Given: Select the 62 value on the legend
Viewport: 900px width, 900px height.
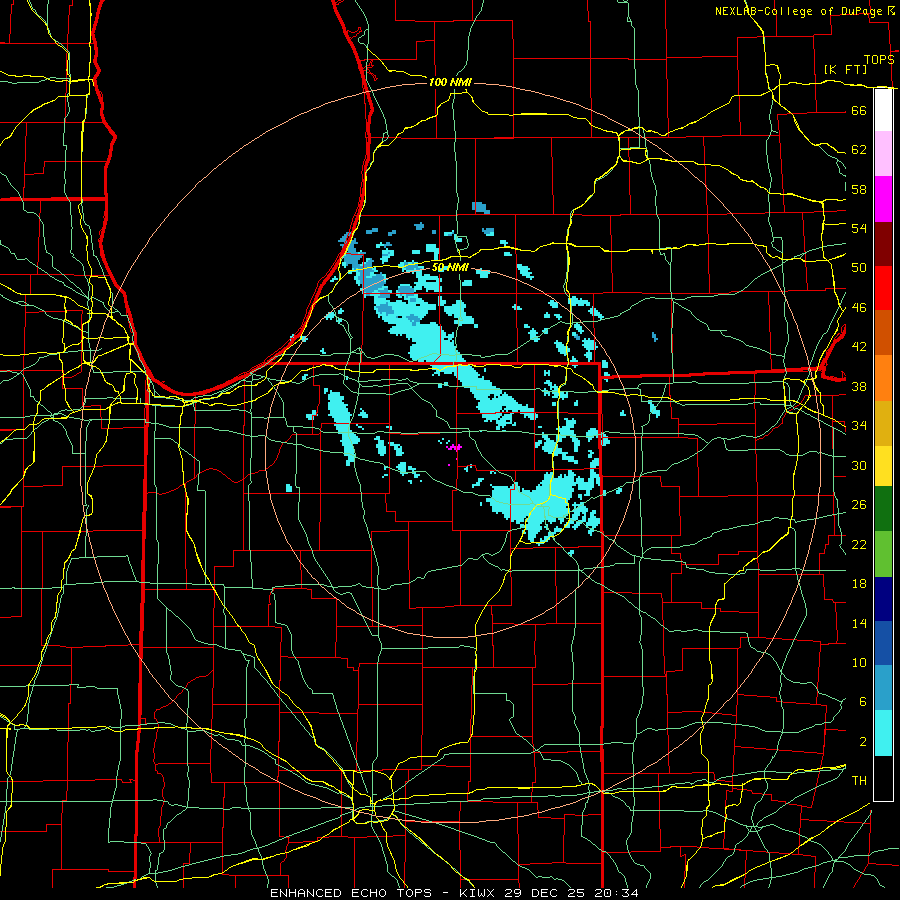Looking at the screenshot, I should [859, 150].
